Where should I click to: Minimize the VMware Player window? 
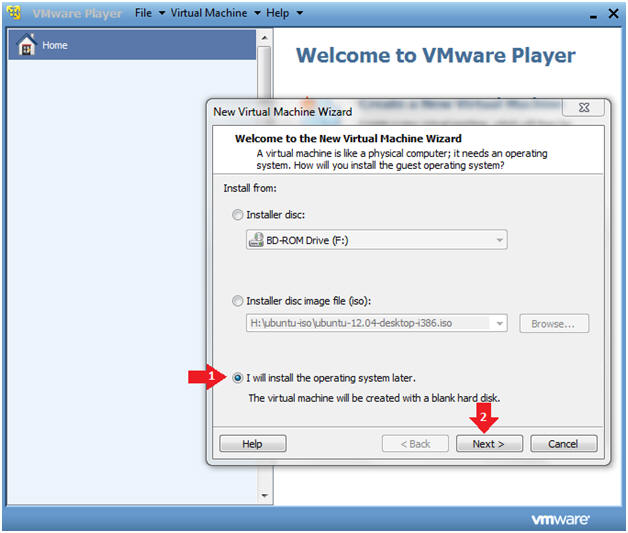click(x=593, y=16)
